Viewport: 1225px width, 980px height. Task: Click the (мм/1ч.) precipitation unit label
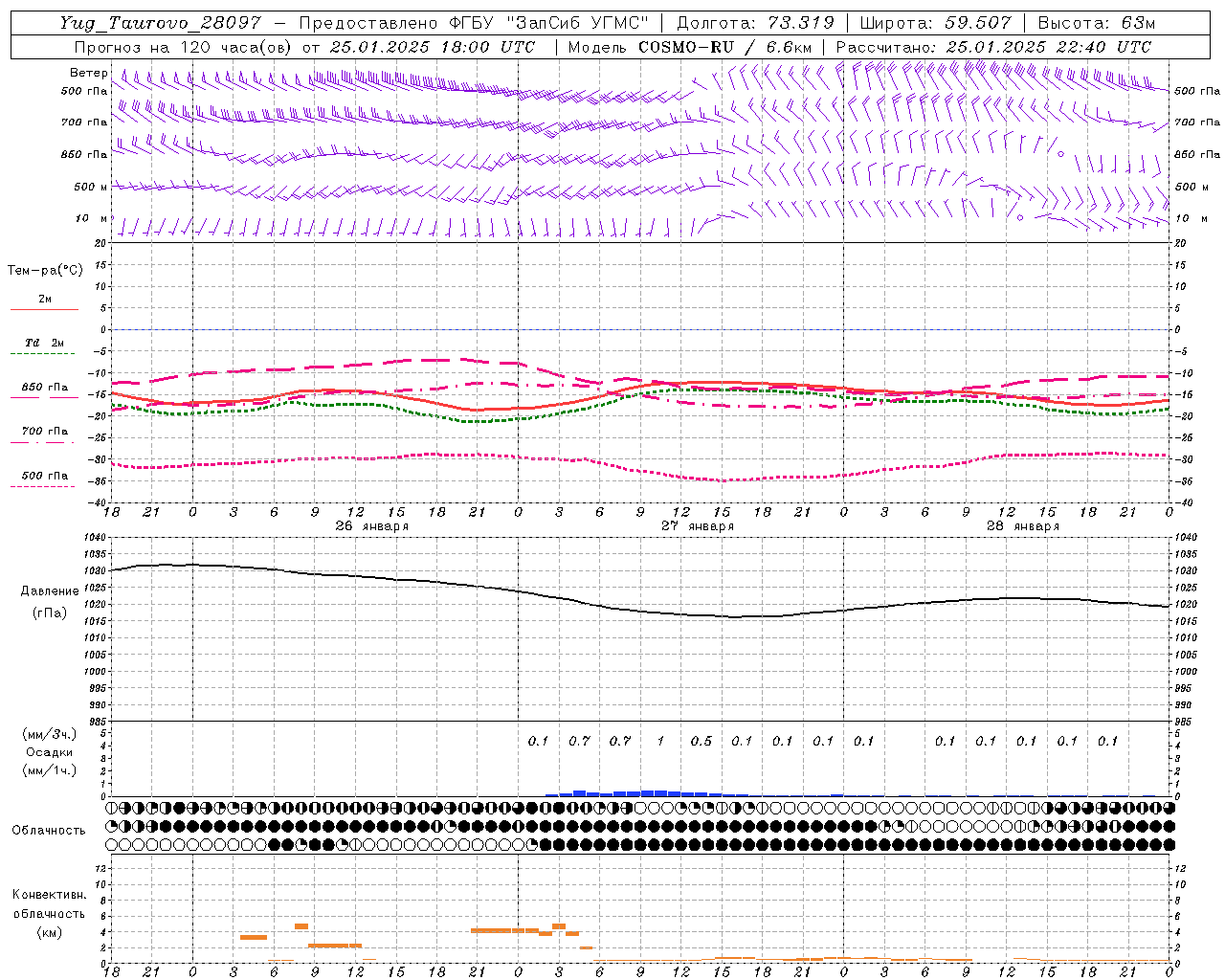pos(50,770)
